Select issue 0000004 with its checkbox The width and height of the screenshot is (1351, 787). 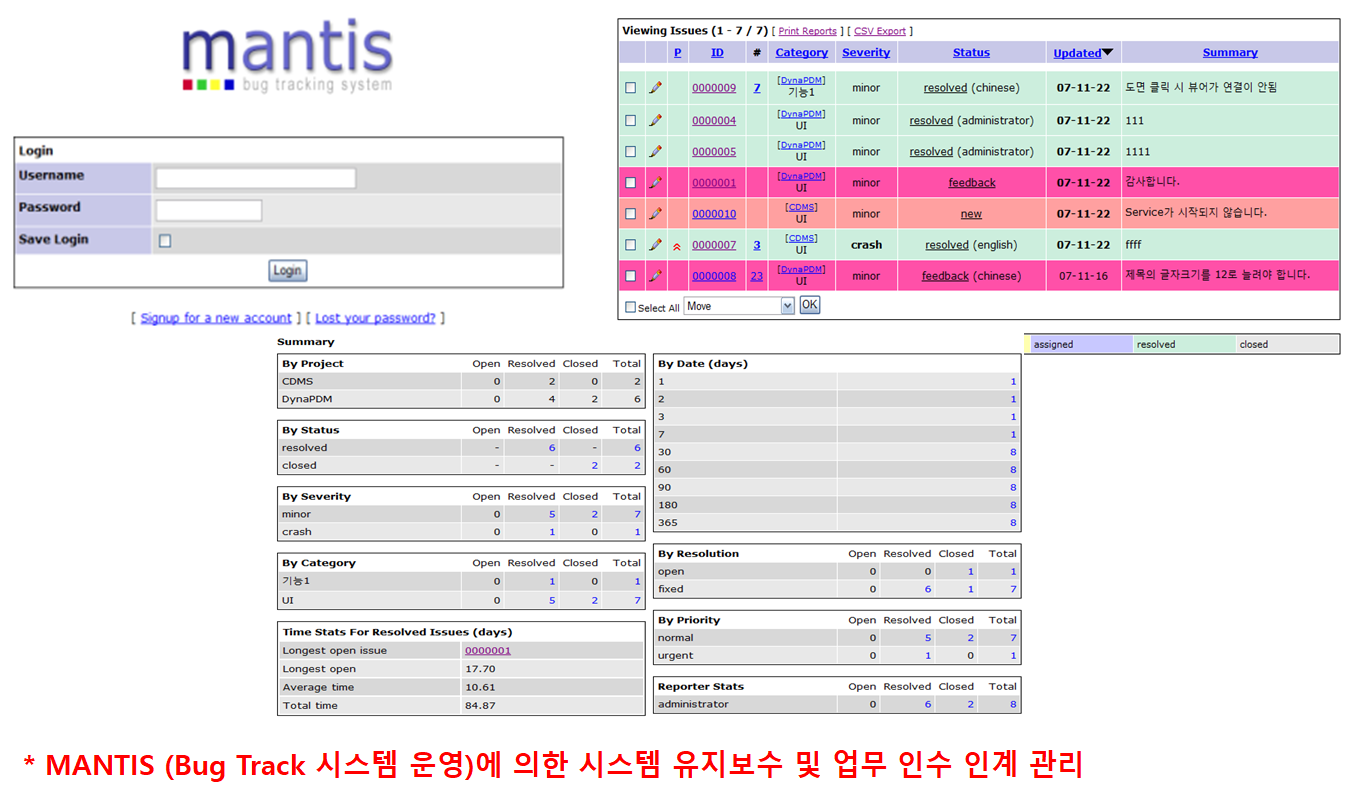click(x=630, y=120)
